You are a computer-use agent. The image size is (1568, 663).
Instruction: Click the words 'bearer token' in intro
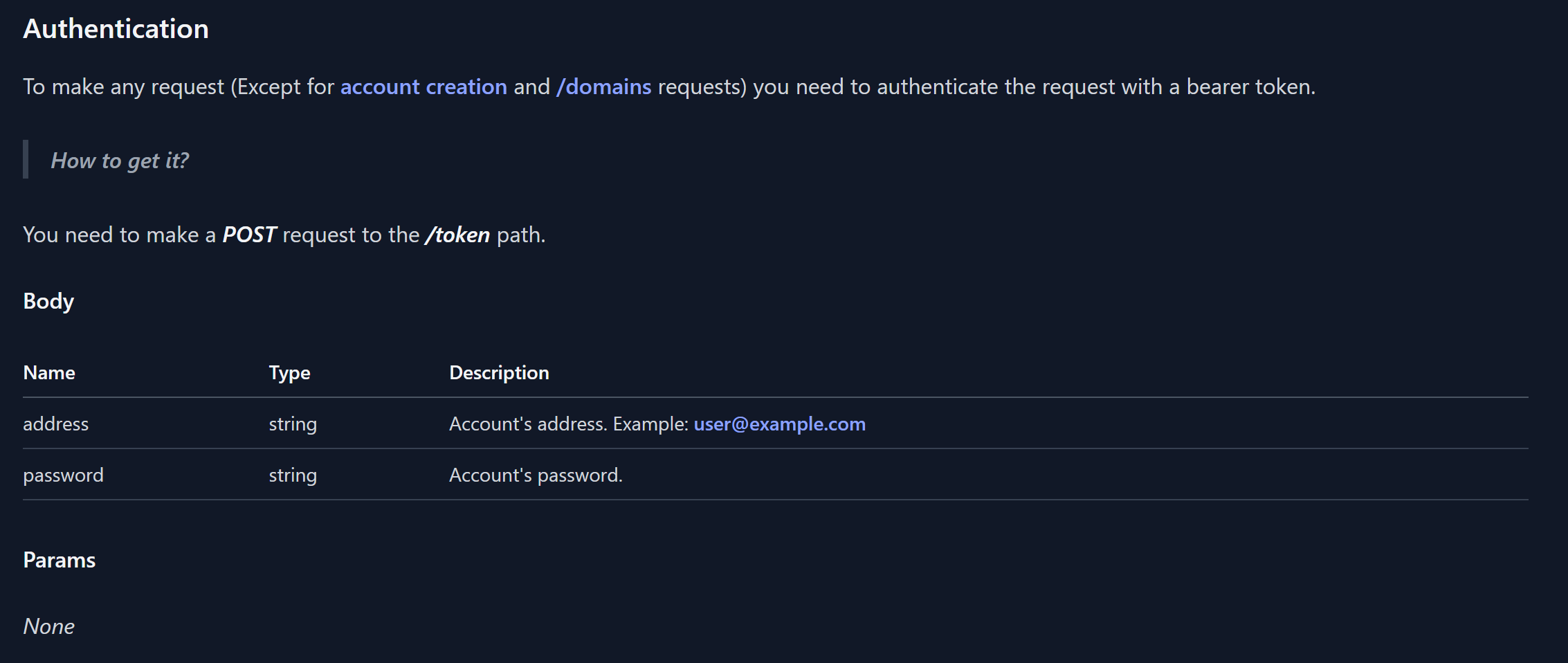pyautogui.click(x=1249, y=87)
